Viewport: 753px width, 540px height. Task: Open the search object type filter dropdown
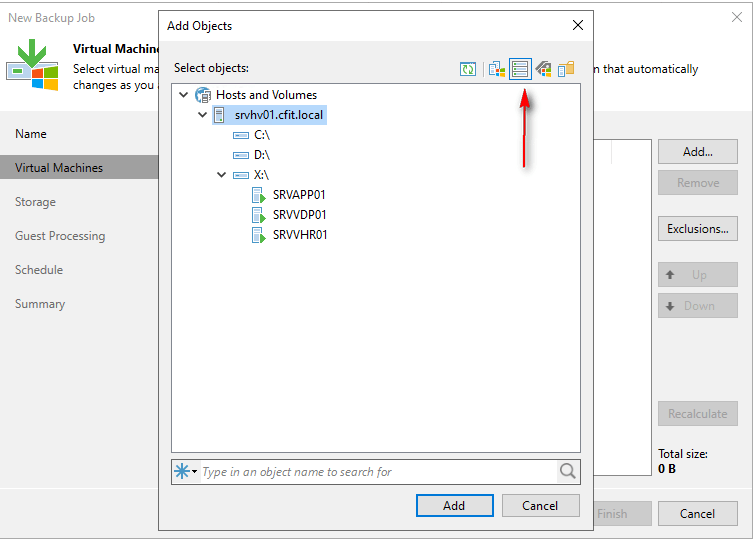click(186, 472)
